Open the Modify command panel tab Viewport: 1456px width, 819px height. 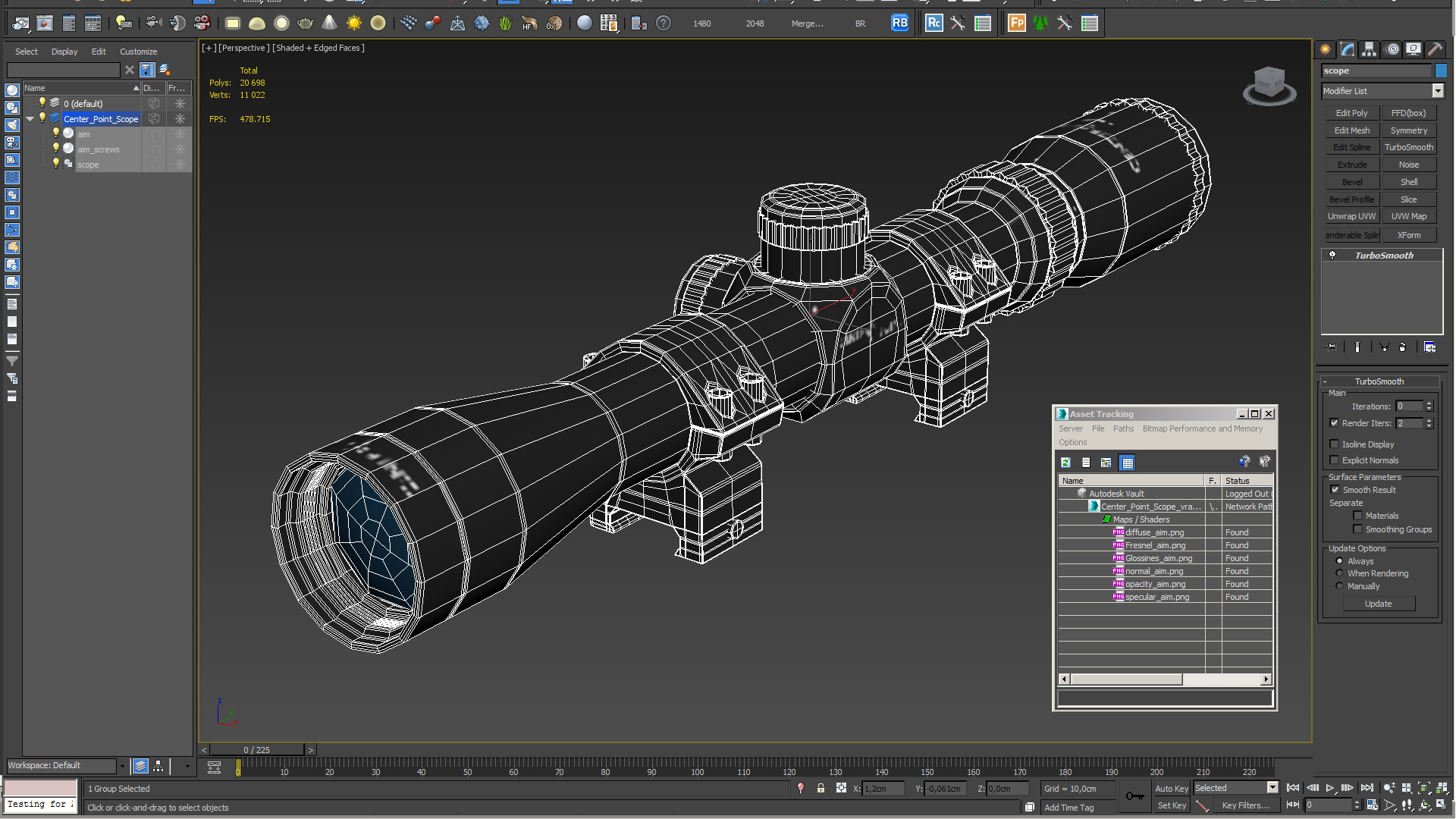(1348, 49)
